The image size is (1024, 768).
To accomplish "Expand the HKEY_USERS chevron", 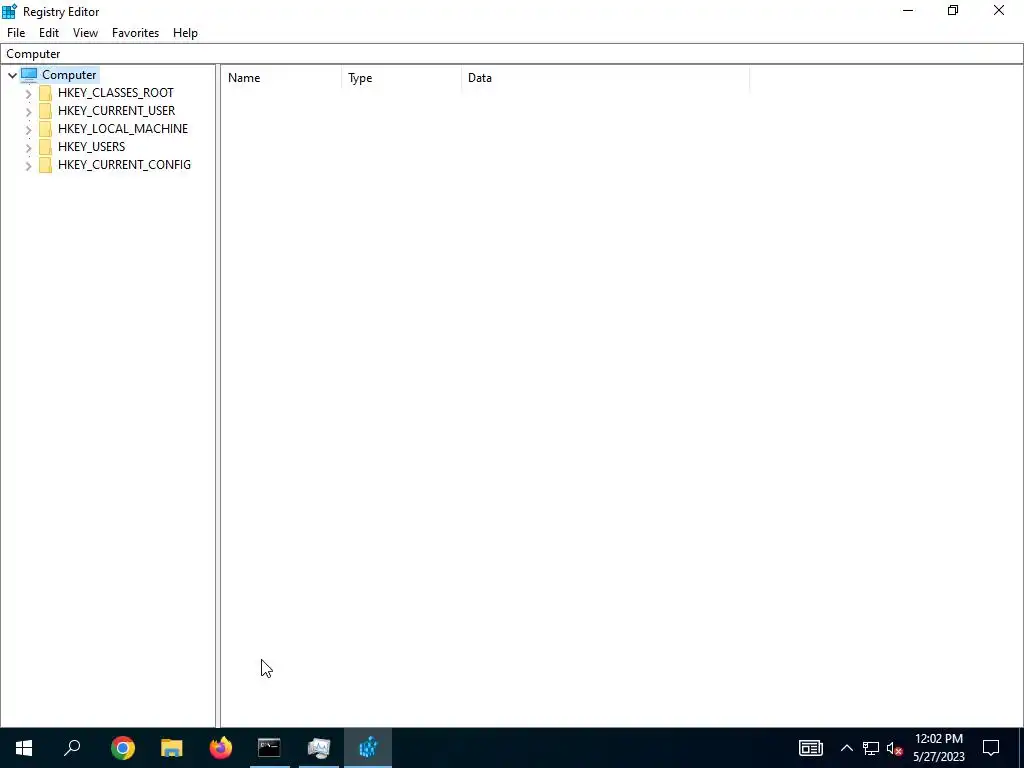I will pyautogui.click(x=28, y=147).
